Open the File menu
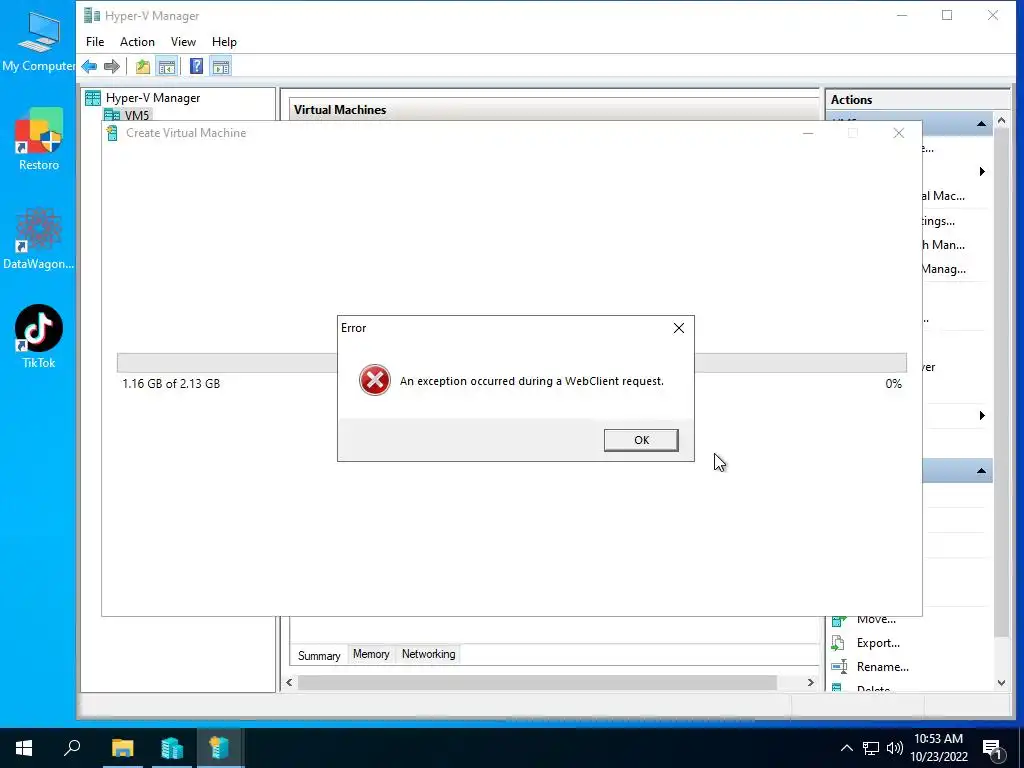 pos(95,42)
